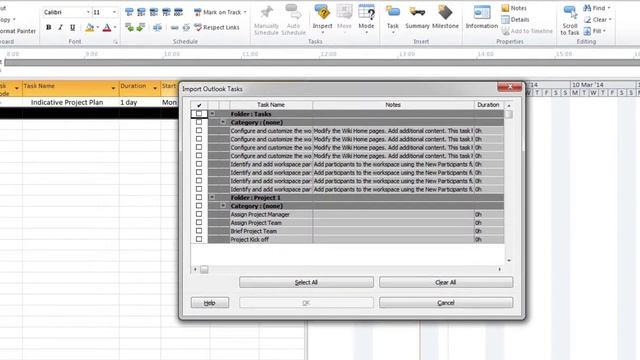The height and width of the screenshot is (360, 640).
Task: Check the Assign Project Team checkbox
Action: (199, 222)
